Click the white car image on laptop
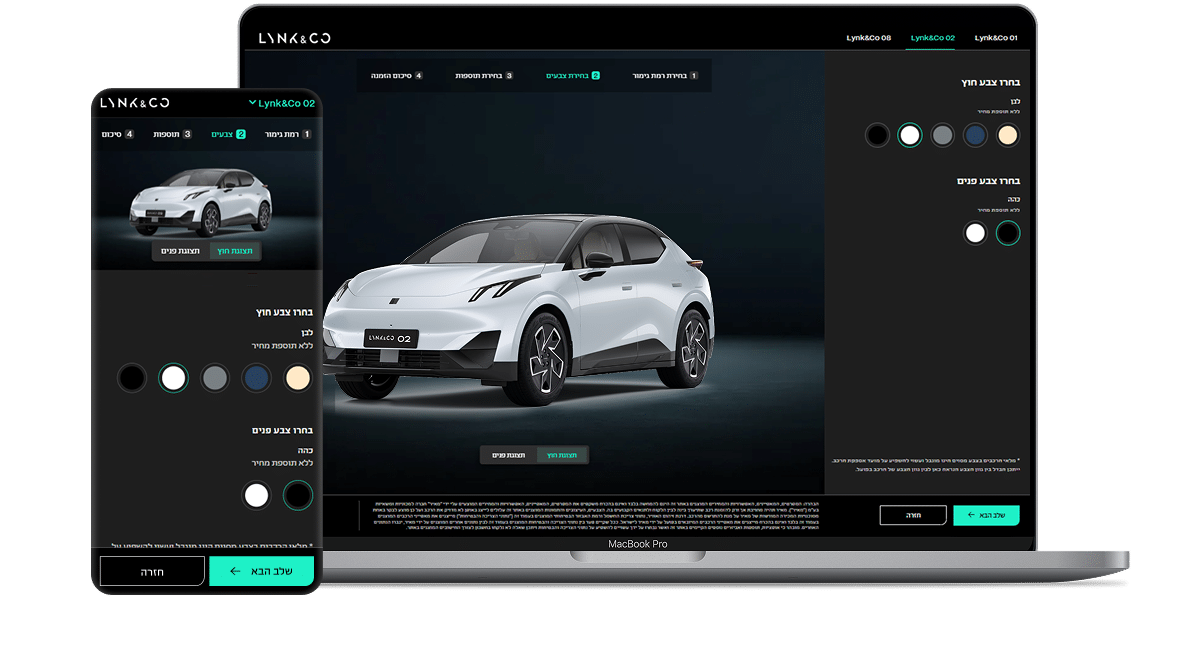 click(519, 310)
